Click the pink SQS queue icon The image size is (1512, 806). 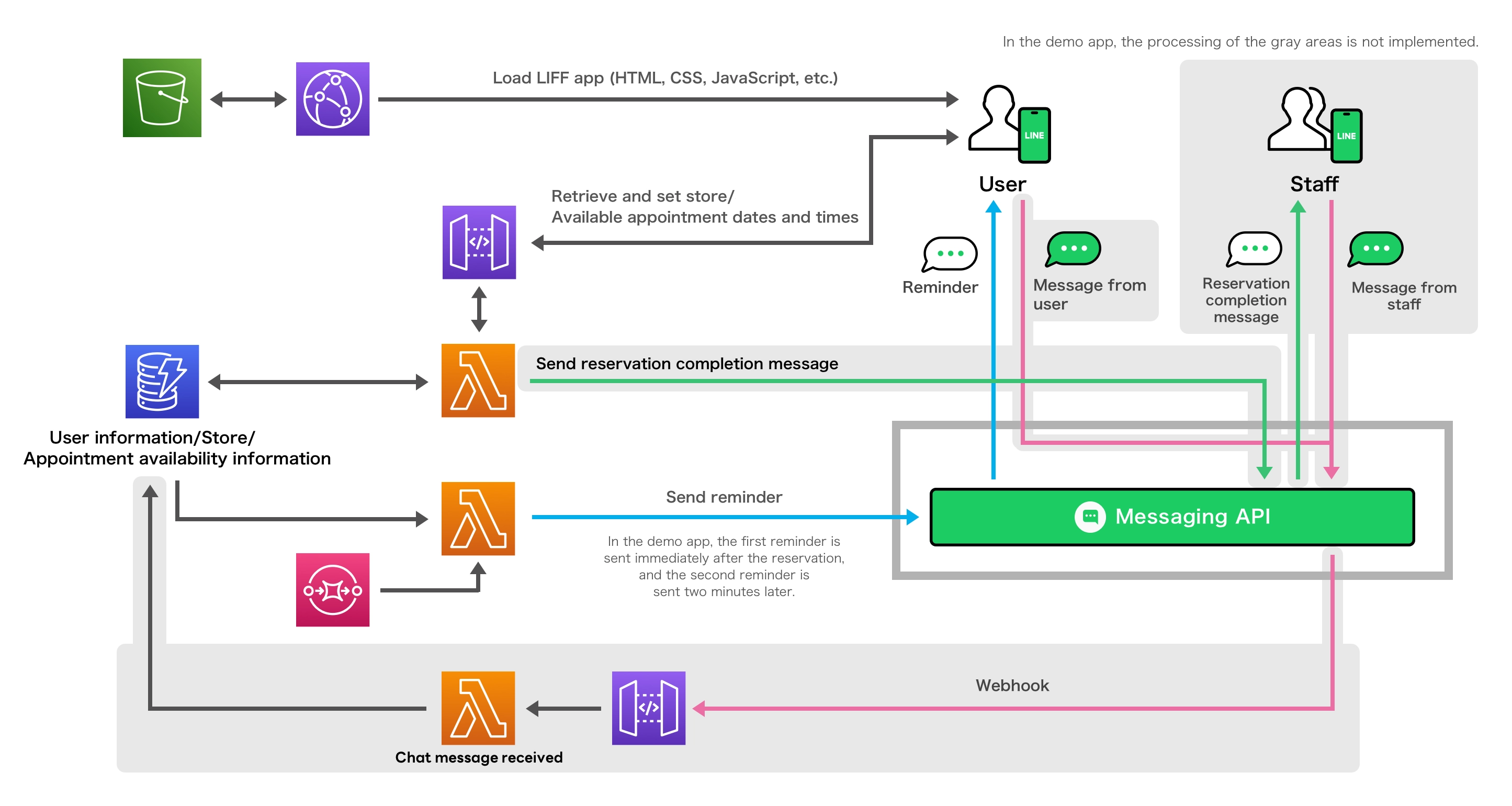(332, 589)
